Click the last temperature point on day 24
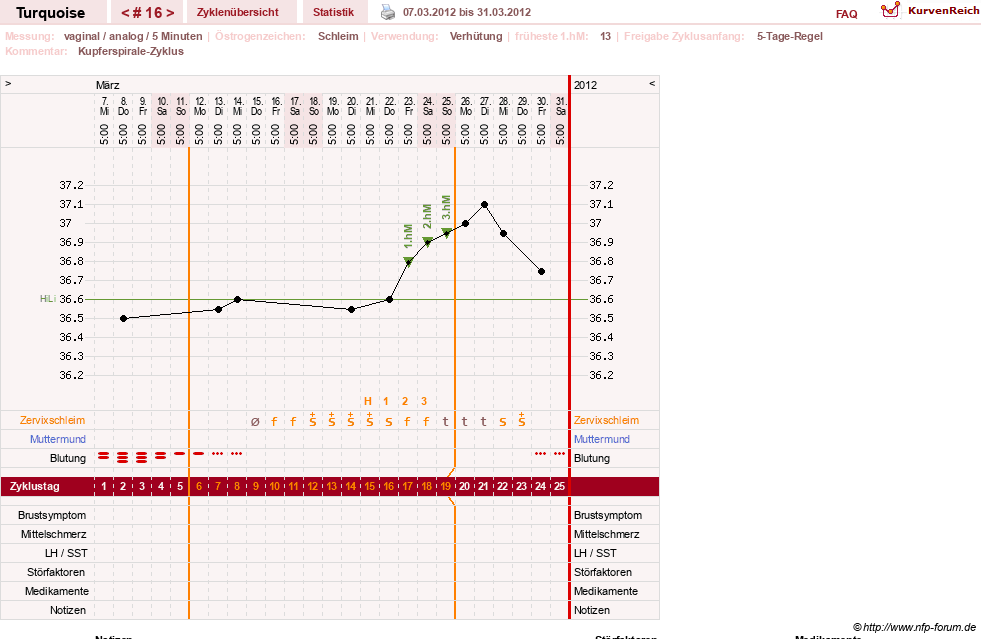 [541, 272]
